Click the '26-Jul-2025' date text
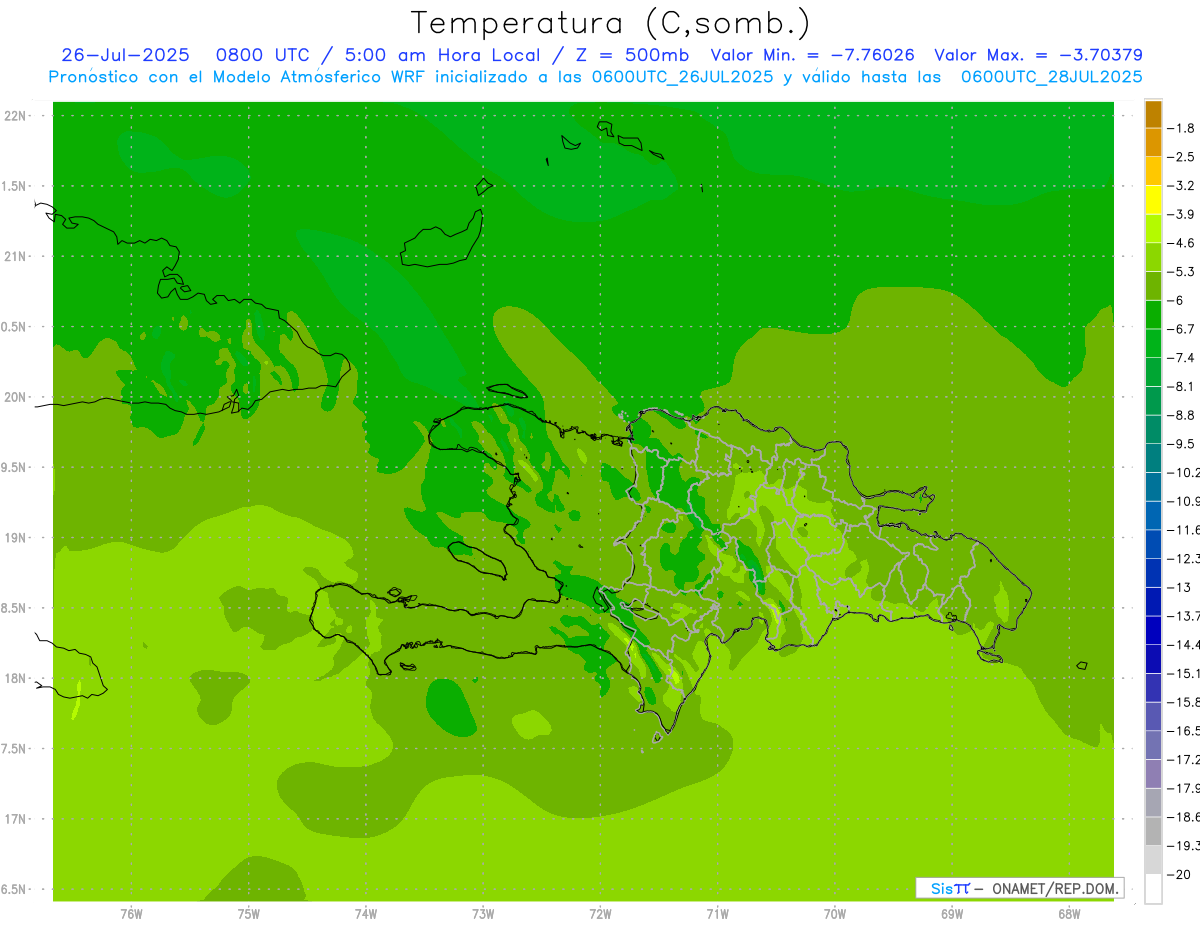The width and height of the screenshot is (1200, 927). pyautogui.click(x=125, y=55)
